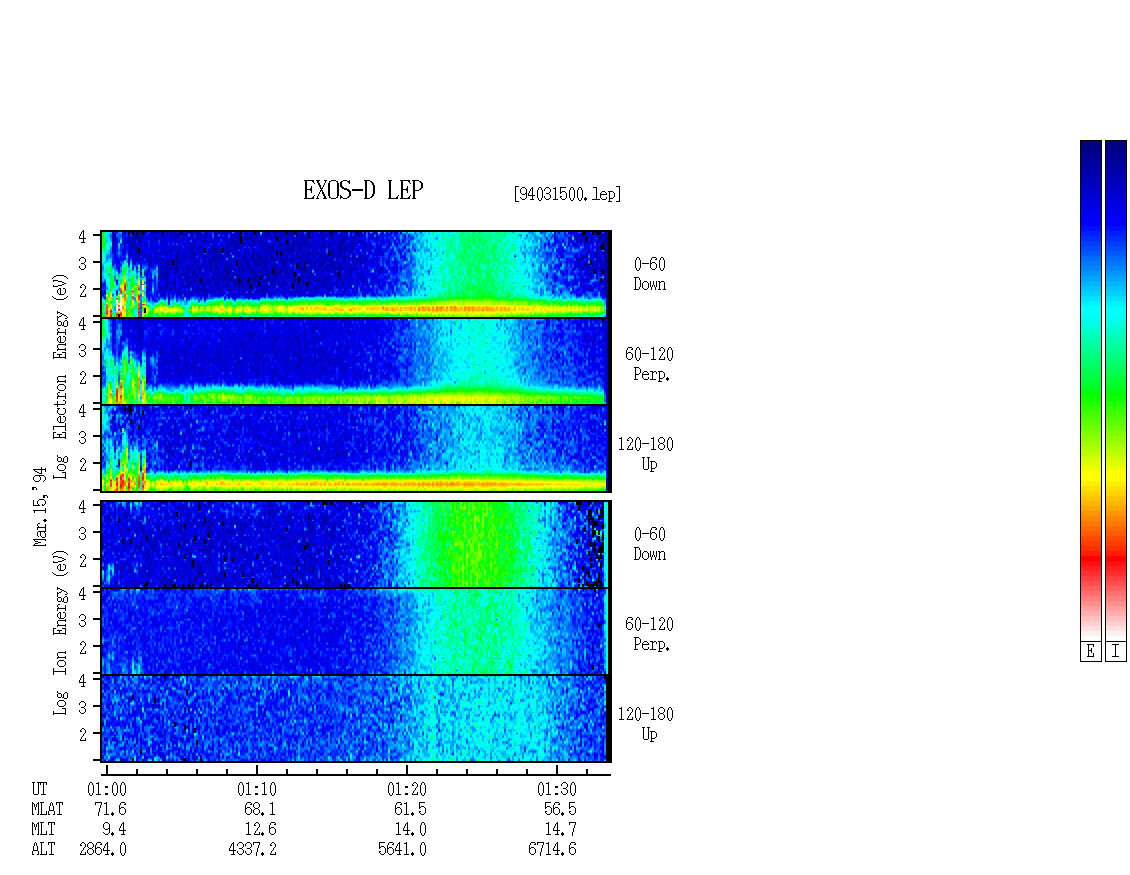Screen dimensions: 1130x875
Task: Click the Mar. 15, '94 date label
Action: (x=40, y=507)
